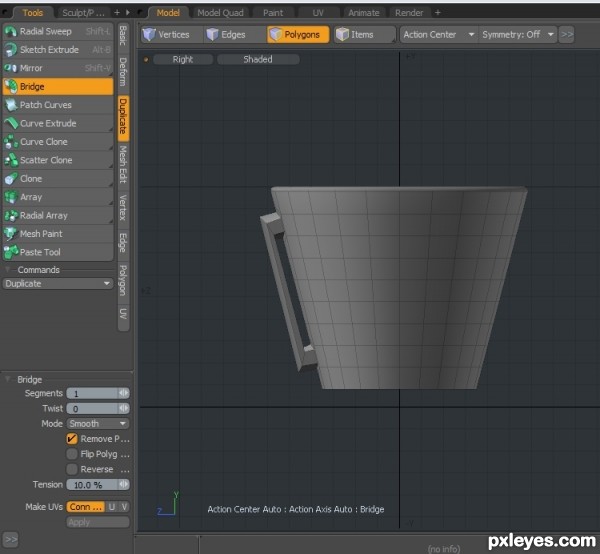
Task: Click the left tab scroll arrow
Action: coord(128,13)
